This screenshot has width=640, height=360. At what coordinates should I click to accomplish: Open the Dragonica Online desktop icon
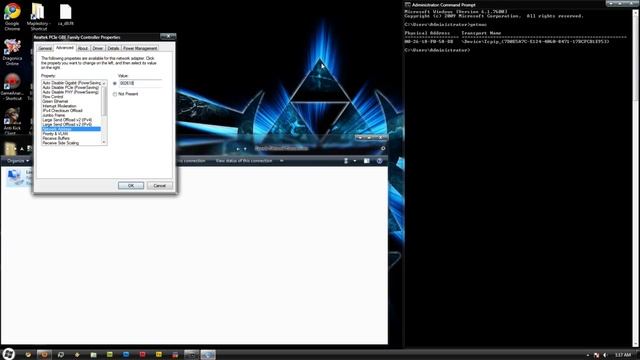[x=12, y=52]
